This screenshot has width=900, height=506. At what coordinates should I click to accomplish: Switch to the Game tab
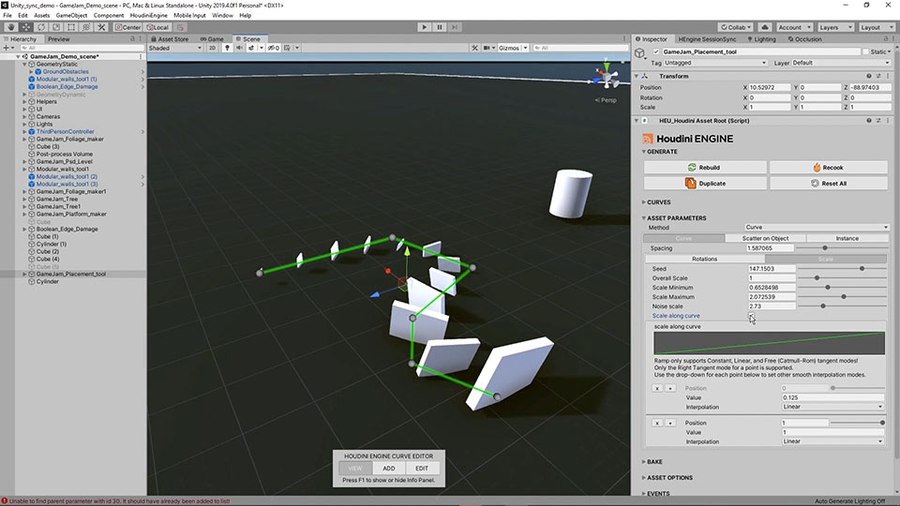tap(212, 39)
